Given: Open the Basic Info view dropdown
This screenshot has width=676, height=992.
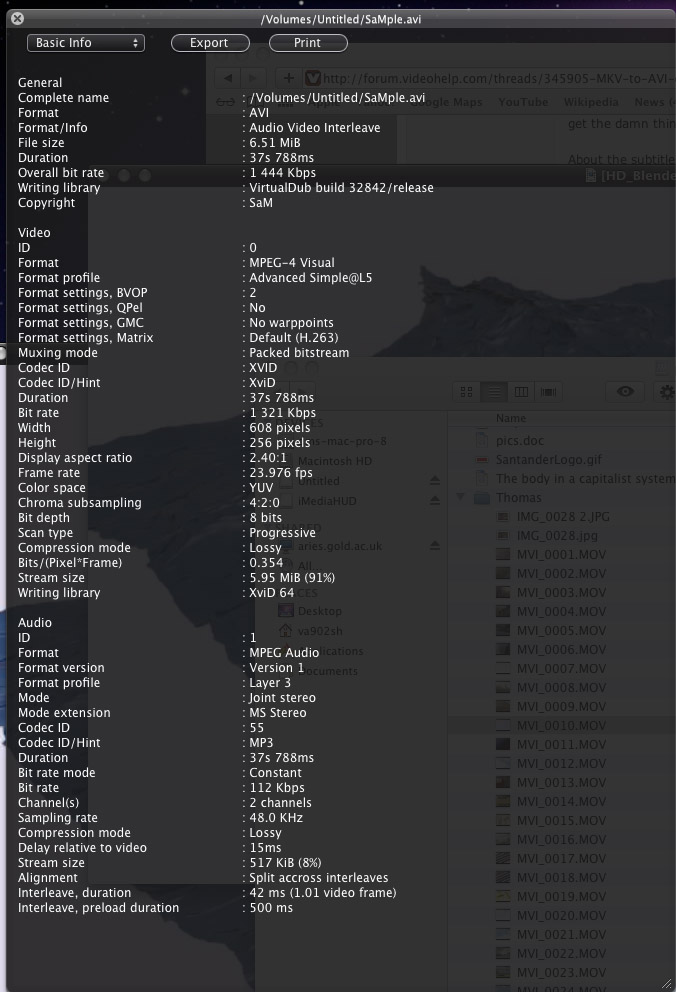Looking at the screenshot, I should [86, 43].
